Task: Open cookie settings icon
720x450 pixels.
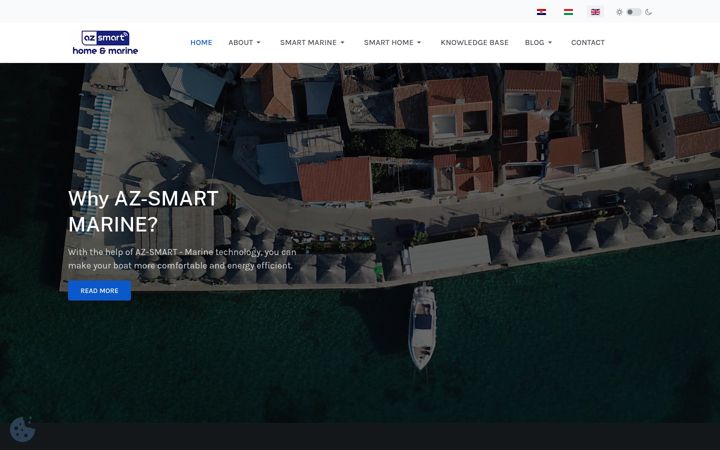Action: 22,429
